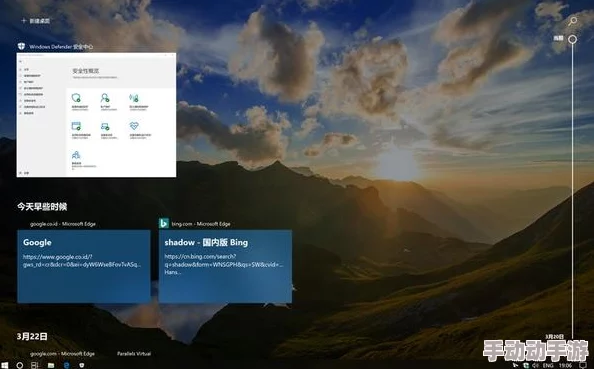Click the www.google.co.id URL text
Image resolution: width=594 pixels, height=369 pixels.
tap(81, 261)
